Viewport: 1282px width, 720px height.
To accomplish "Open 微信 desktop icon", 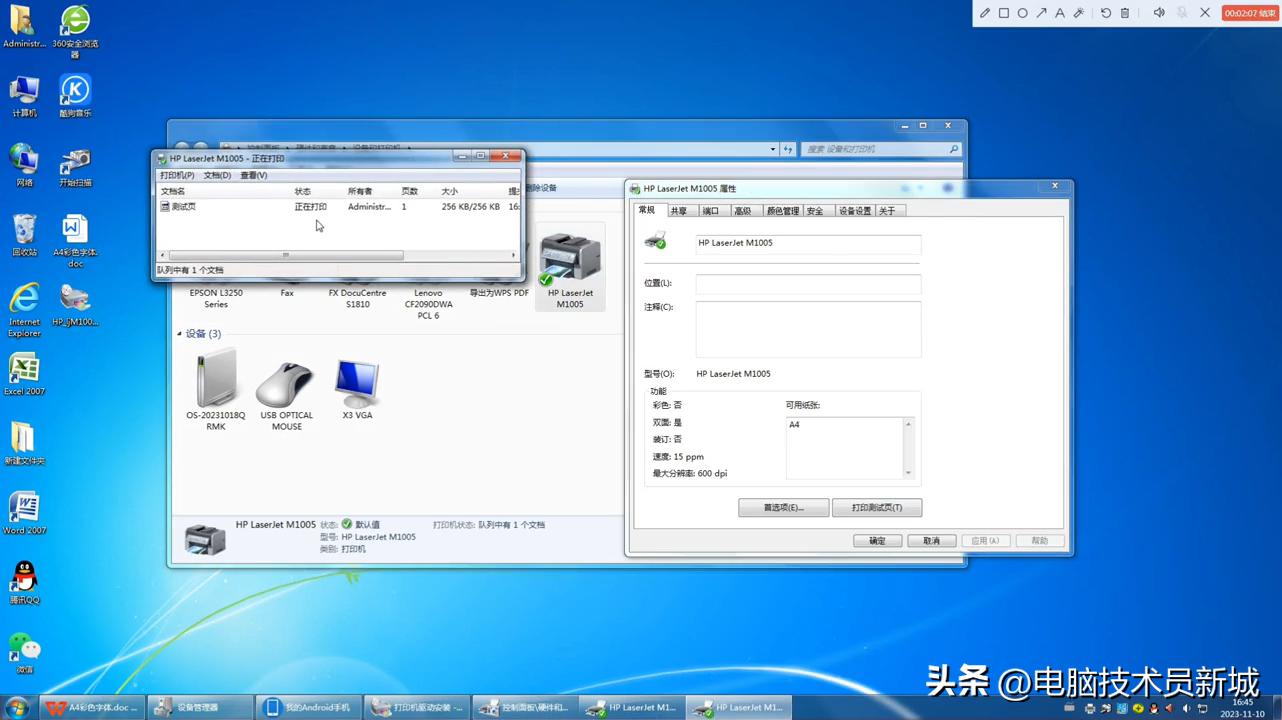I will click(x=24, y=652).
